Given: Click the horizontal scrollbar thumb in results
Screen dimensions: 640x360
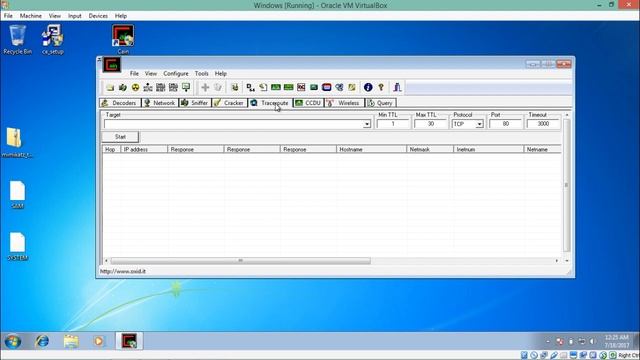Looking at the screenshot, I should 240,260.
